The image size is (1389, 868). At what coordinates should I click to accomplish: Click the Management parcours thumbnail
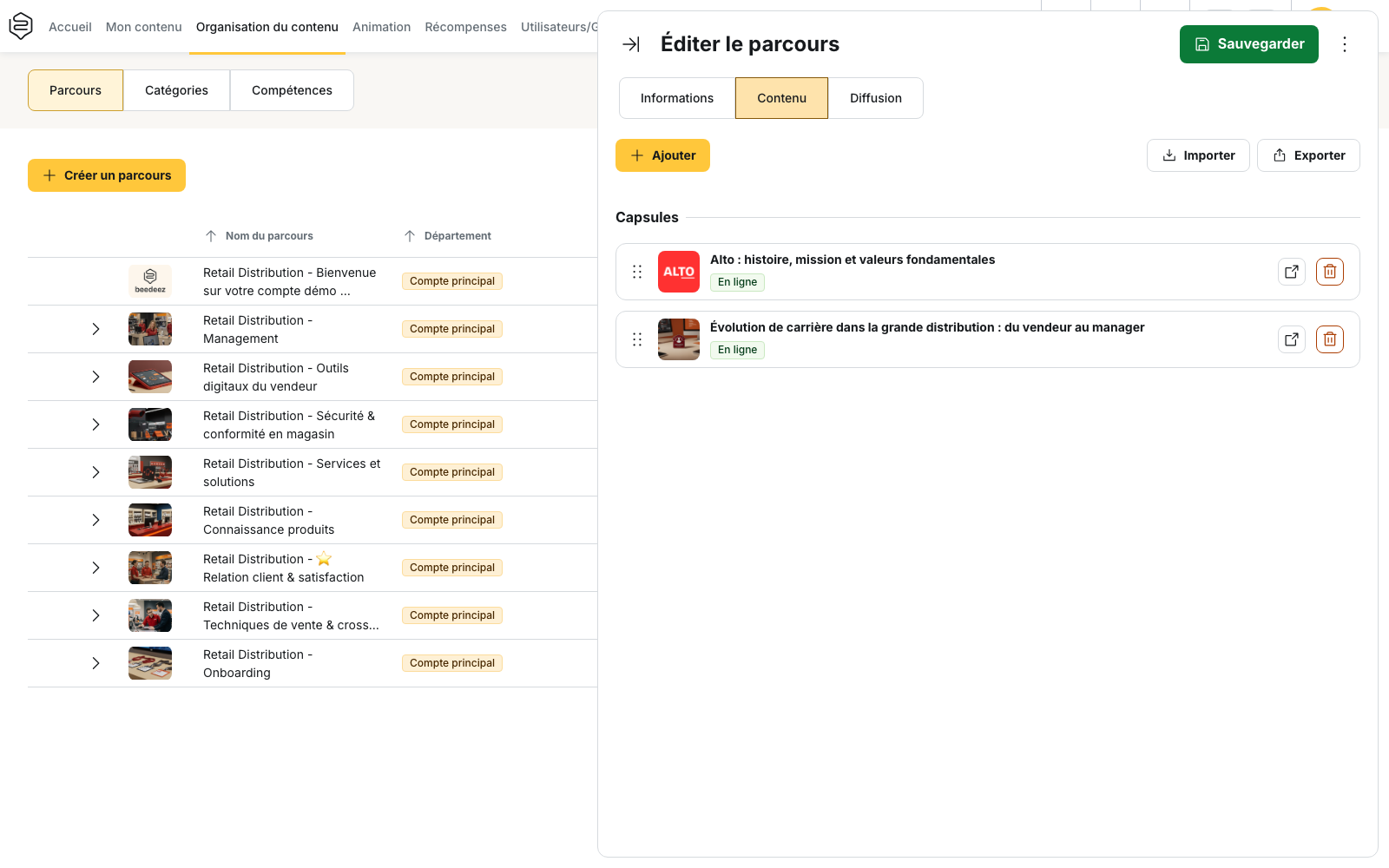[150, 329]
